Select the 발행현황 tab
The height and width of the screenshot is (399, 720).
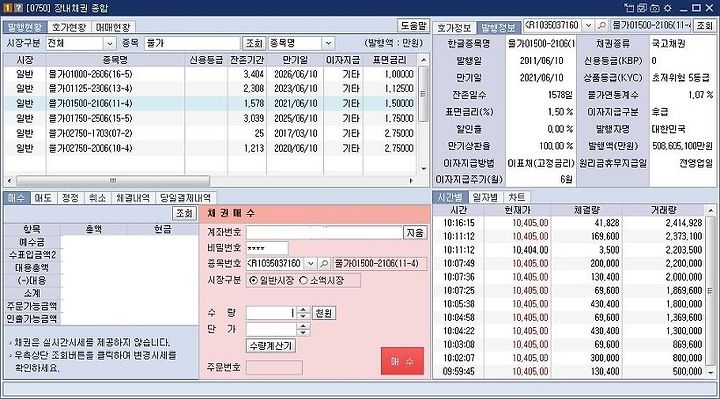(x=25, y=27)
